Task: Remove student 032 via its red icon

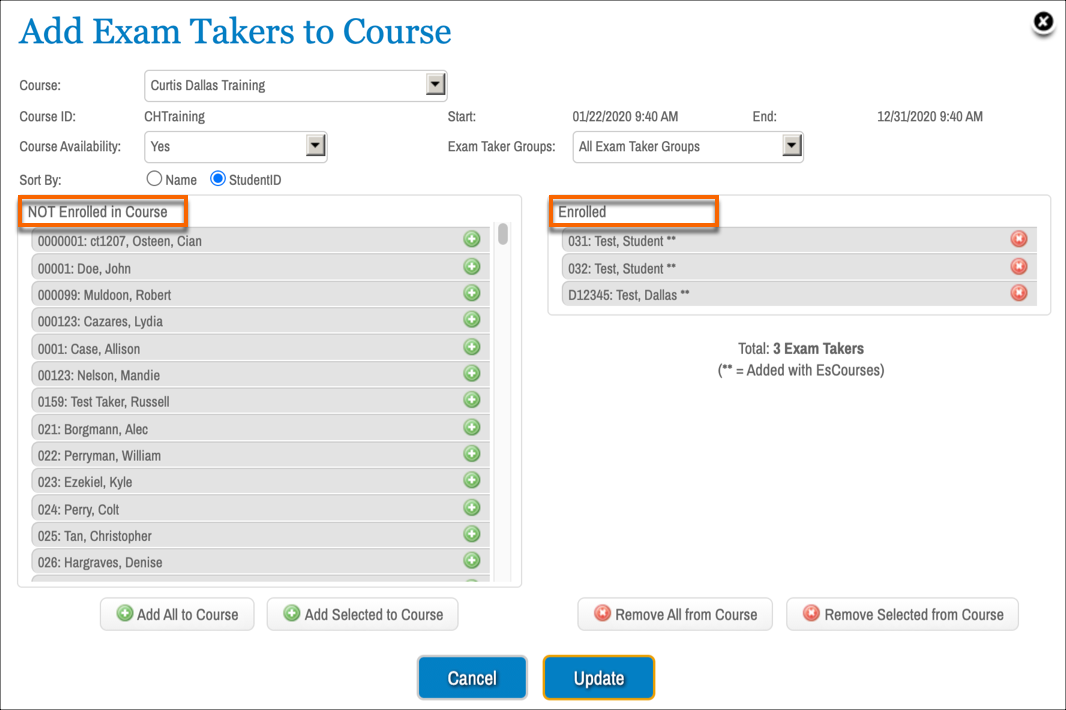Action: (1018, 266)
